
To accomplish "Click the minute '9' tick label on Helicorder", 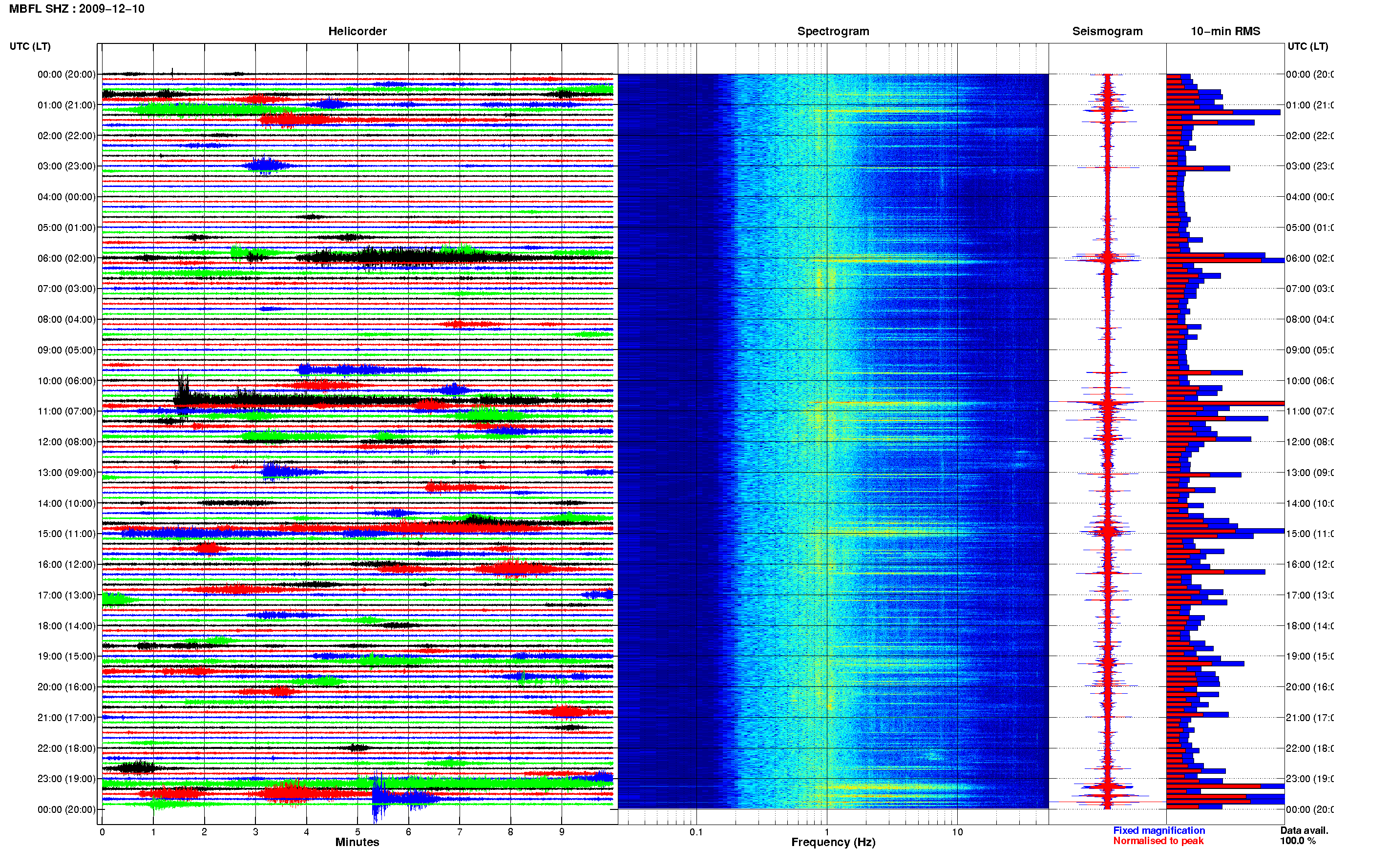I will click(562, 832).
